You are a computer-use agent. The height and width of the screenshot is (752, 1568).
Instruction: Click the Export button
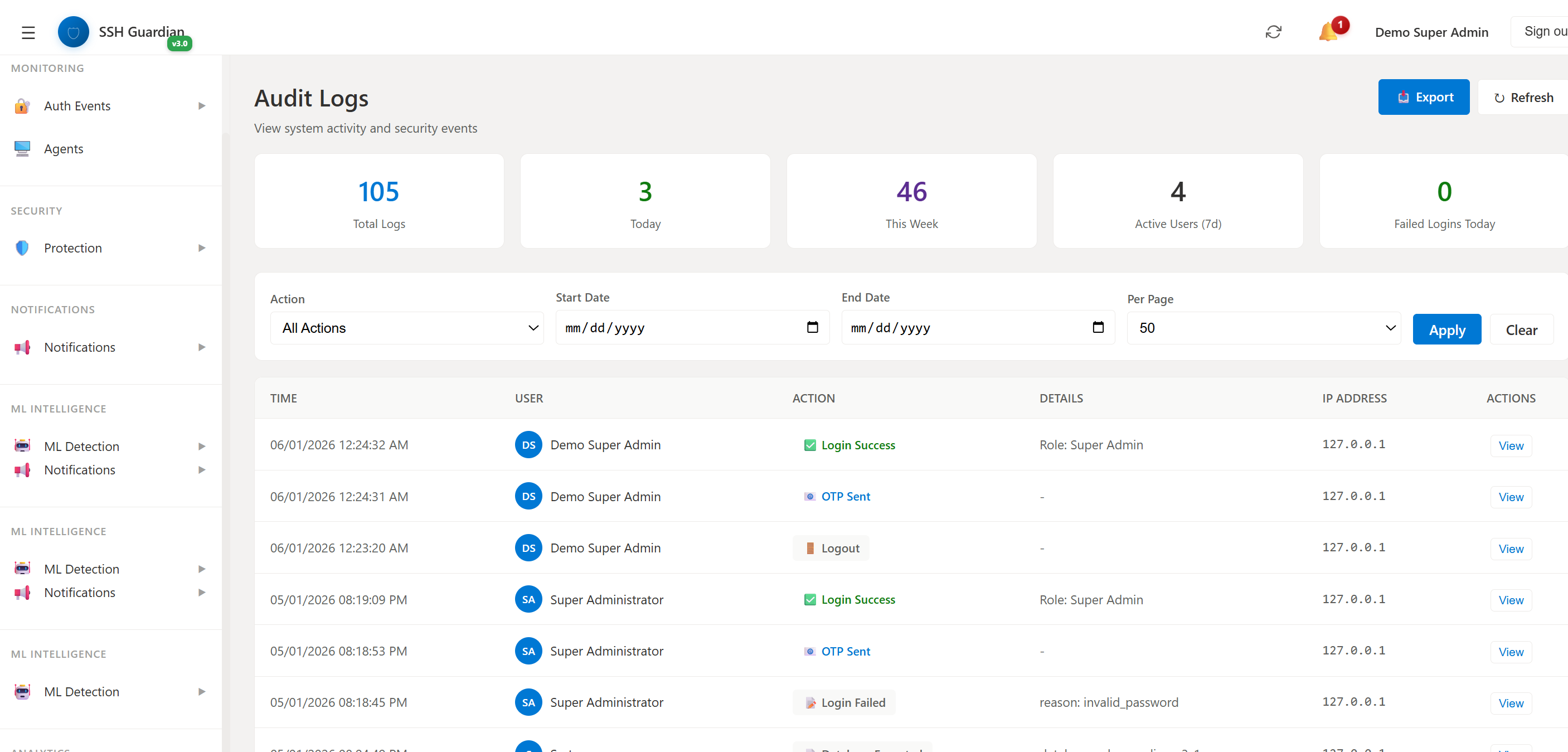coord(1423,98)
